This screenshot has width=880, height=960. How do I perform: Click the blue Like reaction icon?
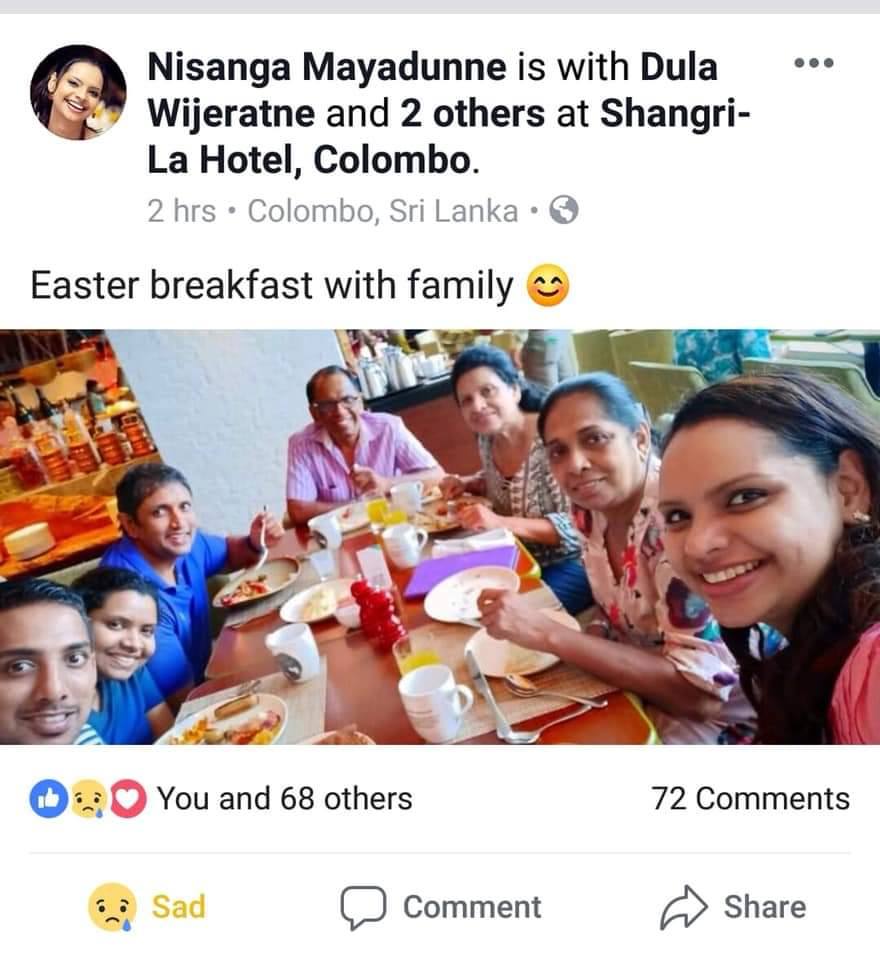point(48,799)
